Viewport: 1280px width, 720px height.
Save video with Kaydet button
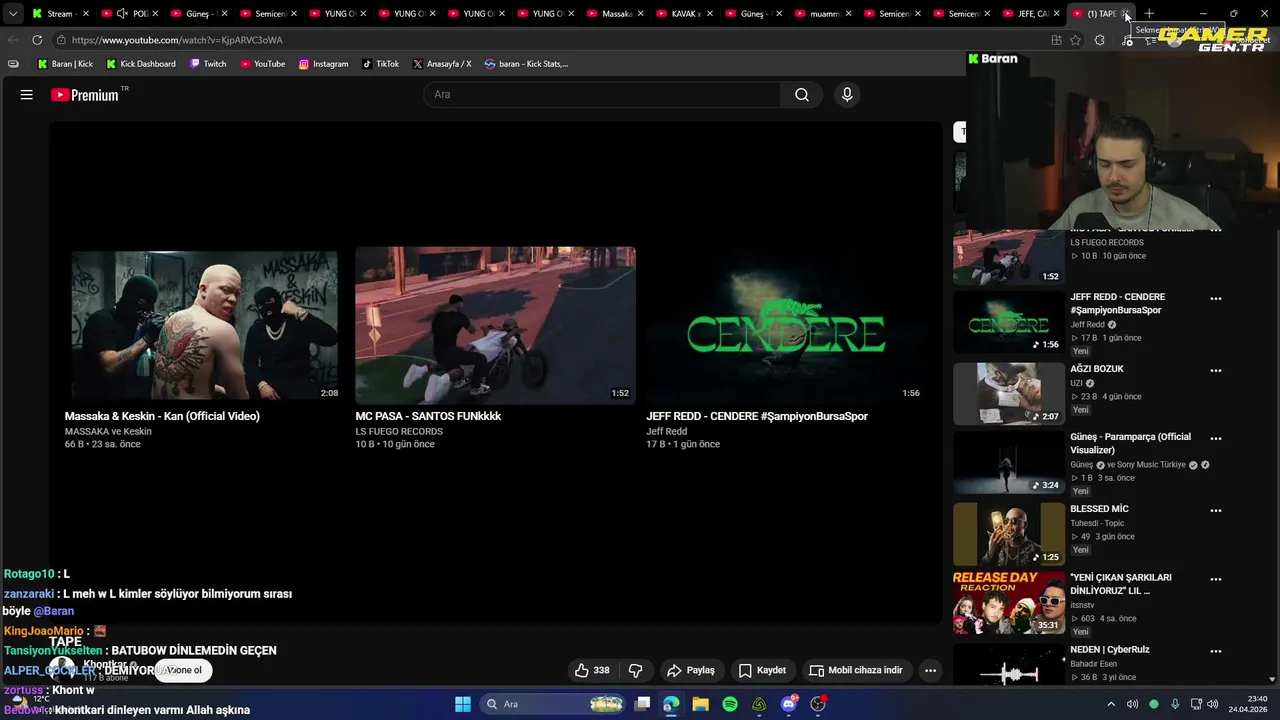pos(762,671)
